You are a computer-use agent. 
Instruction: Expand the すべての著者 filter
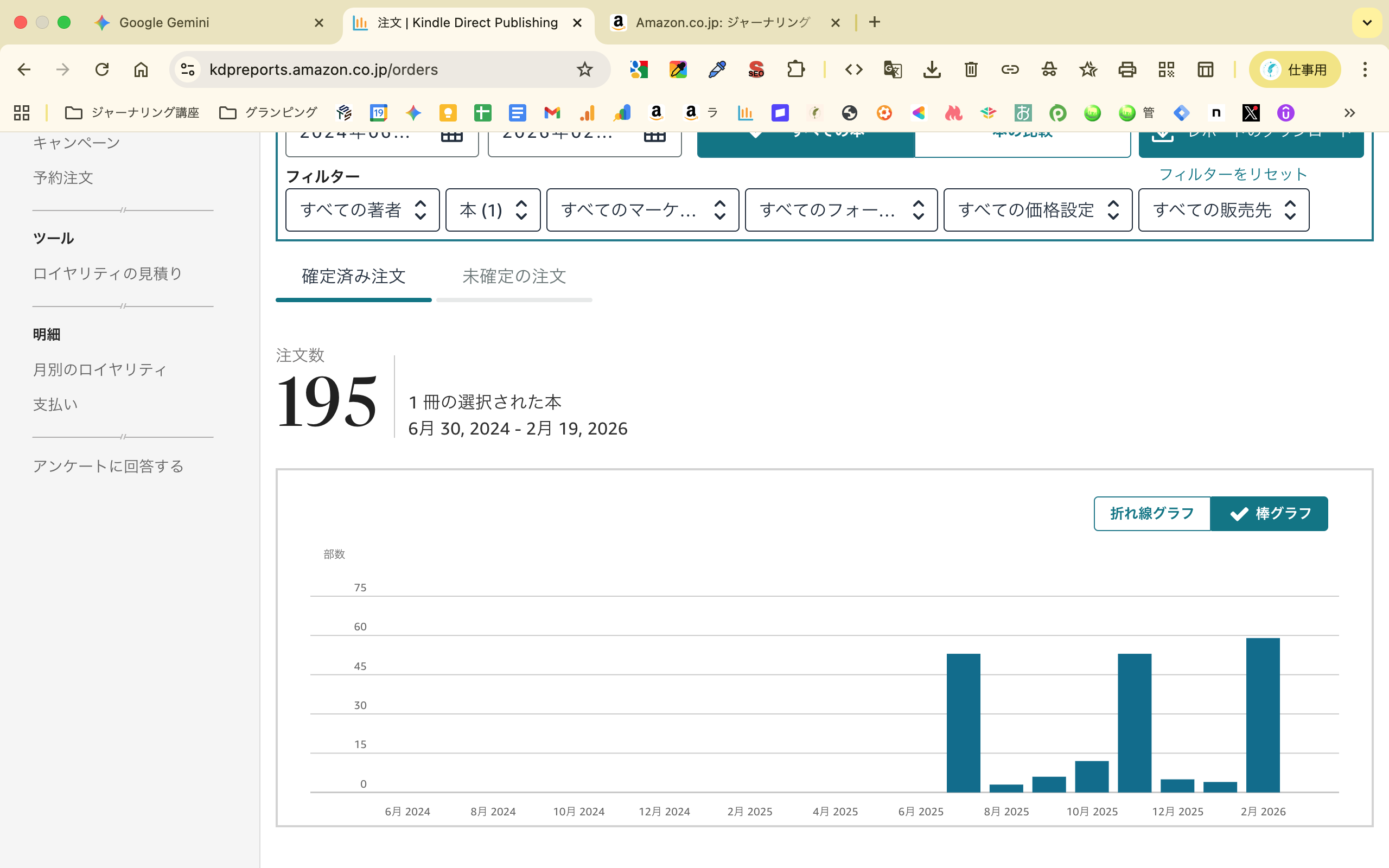(362, 210)
